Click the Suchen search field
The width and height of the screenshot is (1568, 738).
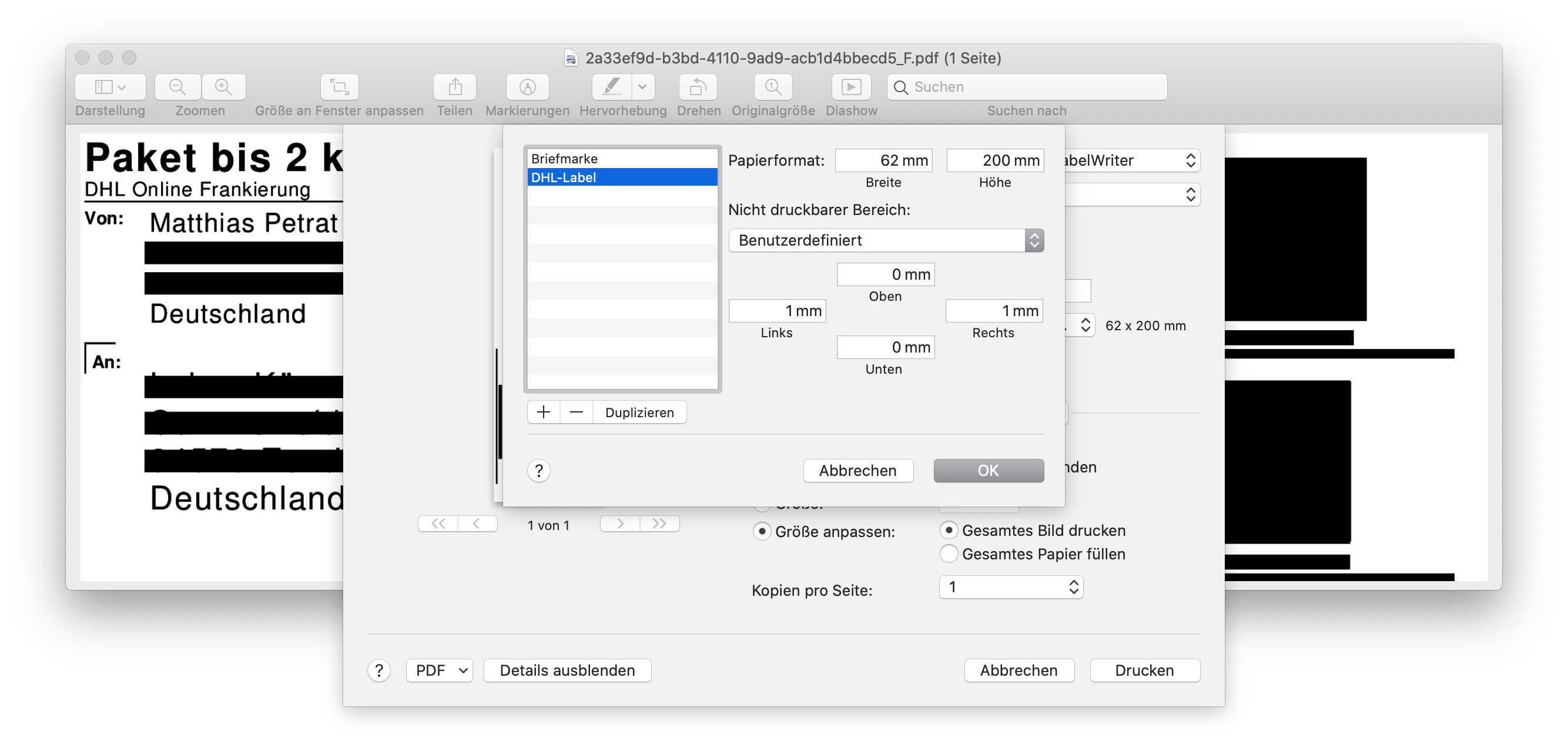(x=1027, y=87)
